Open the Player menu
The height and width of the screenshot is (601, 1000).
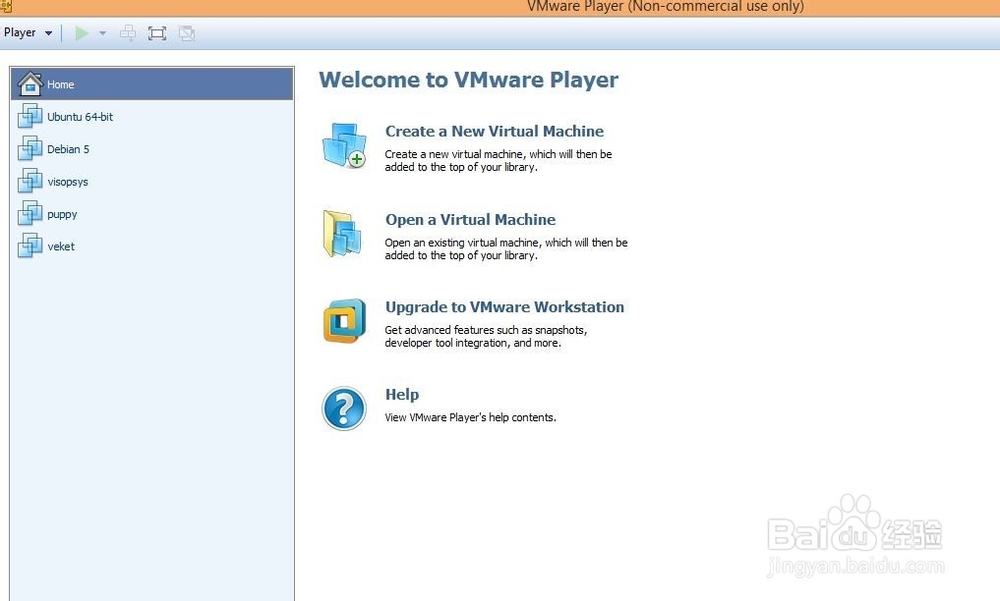20,33
